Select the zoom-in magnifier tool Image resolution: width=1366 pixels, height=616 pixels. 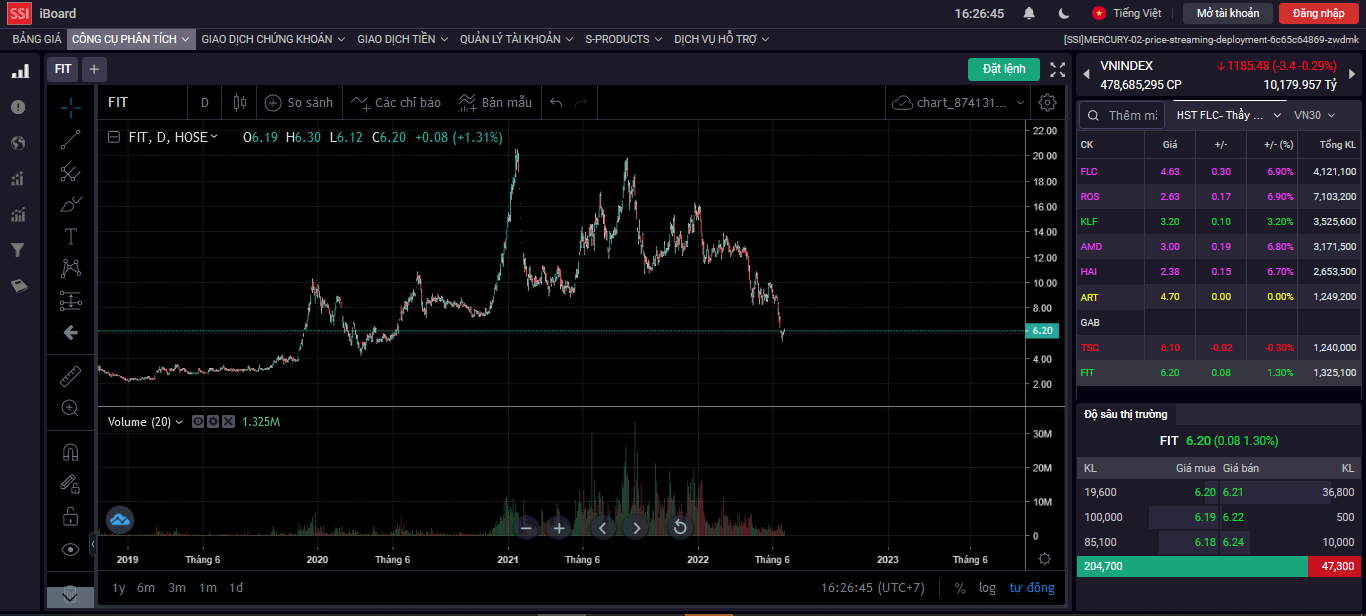pos(70,408)
